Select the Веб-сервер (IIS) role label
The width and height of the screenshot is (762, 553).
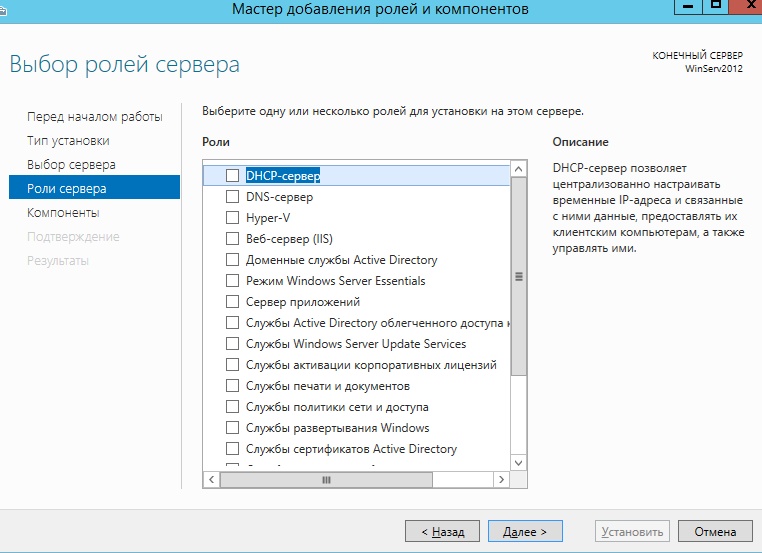point(289,239)
